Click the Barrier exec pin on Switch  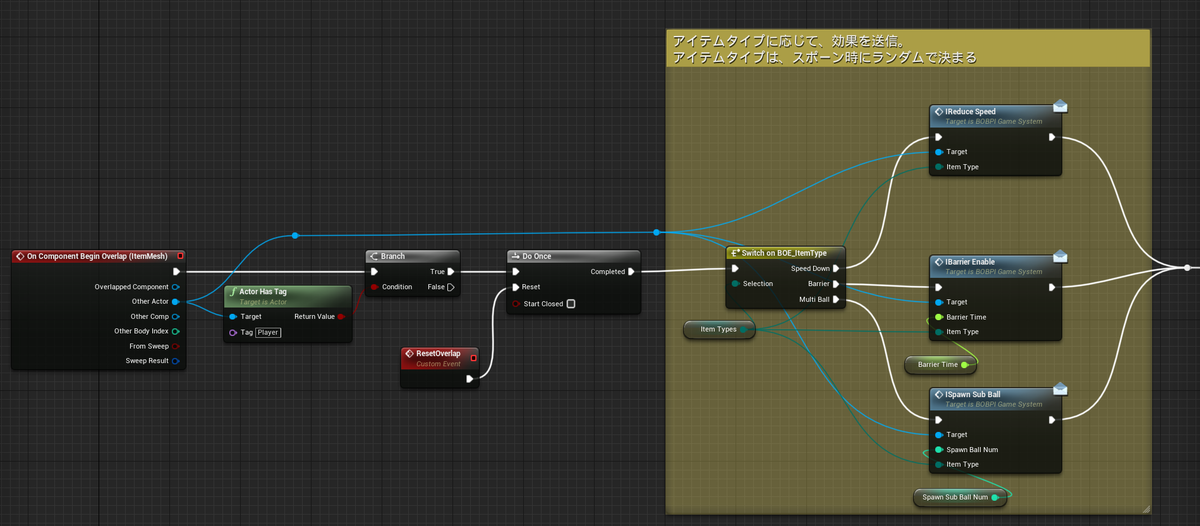click(836, 284)
